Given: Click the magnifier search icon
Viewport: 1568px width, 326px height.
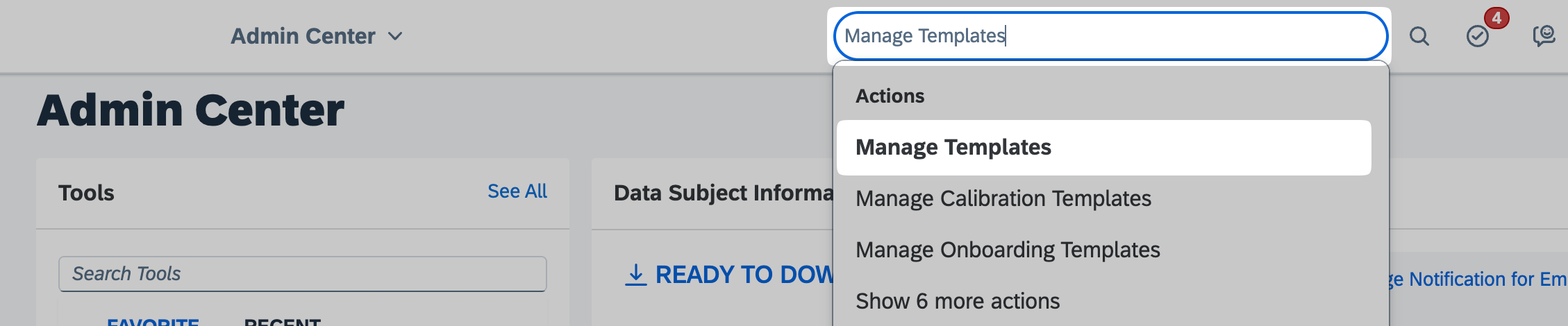Looking at the screenshot, I should (x=1419, y=36).
